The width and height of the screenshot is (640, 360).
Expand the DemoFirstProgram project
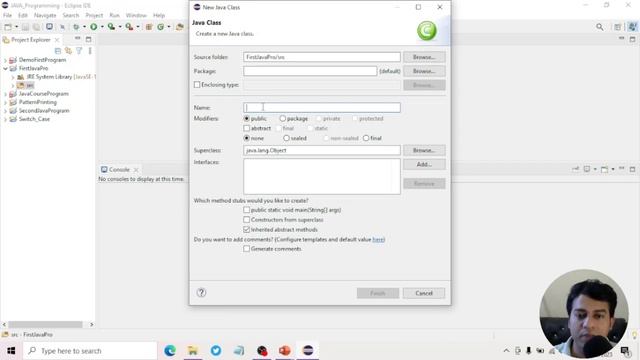[x=5, y=60]
